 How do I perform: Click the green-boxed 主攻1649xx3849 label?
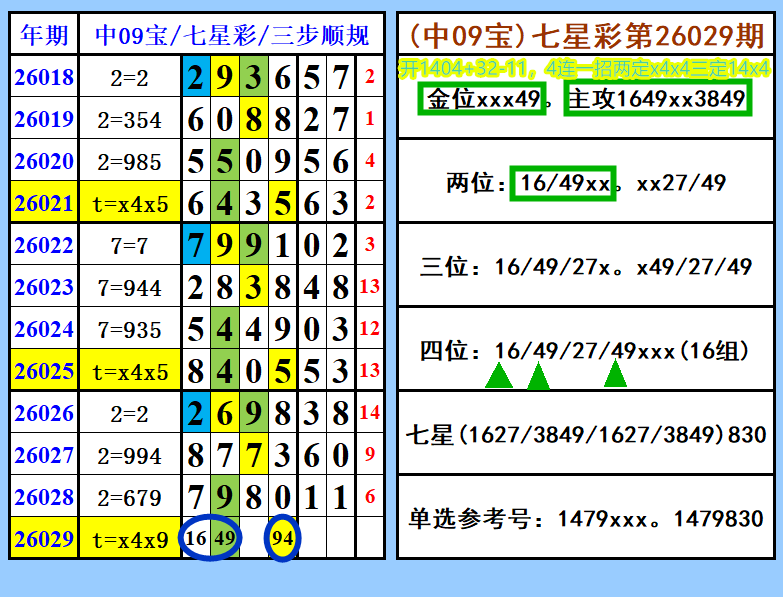[x=656, y=99]
